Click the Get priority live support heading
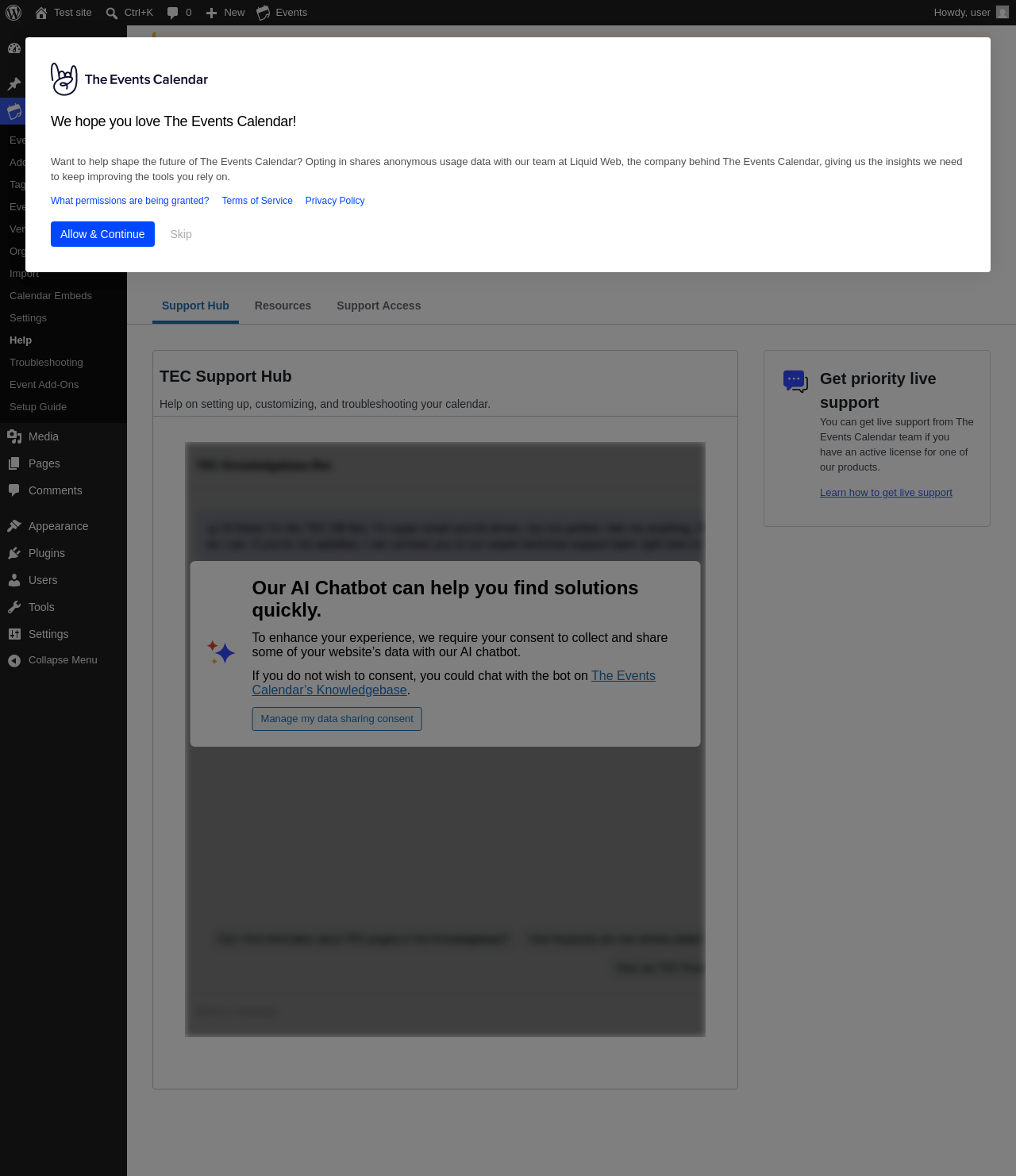 [878, 390]
